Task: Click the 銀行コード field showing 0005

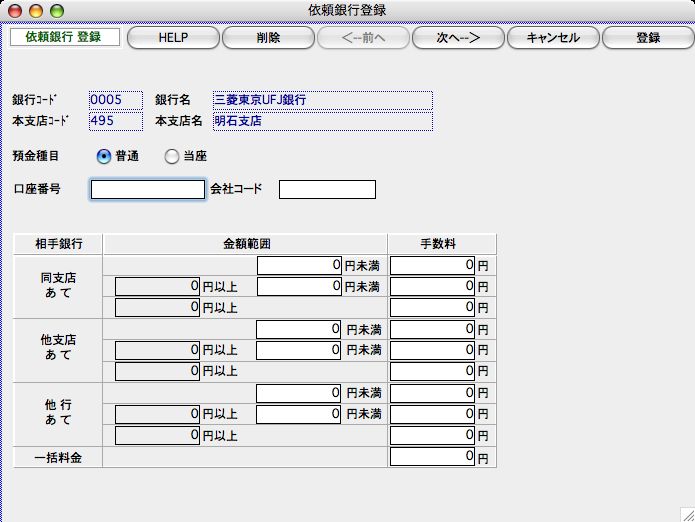Action: point(115,100)
